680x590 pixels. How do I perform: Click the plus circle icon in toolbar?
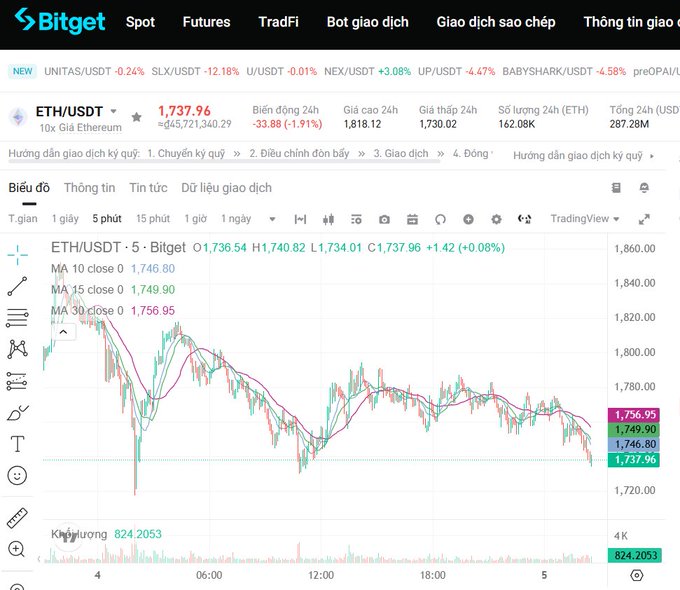(x=468, y=219)
